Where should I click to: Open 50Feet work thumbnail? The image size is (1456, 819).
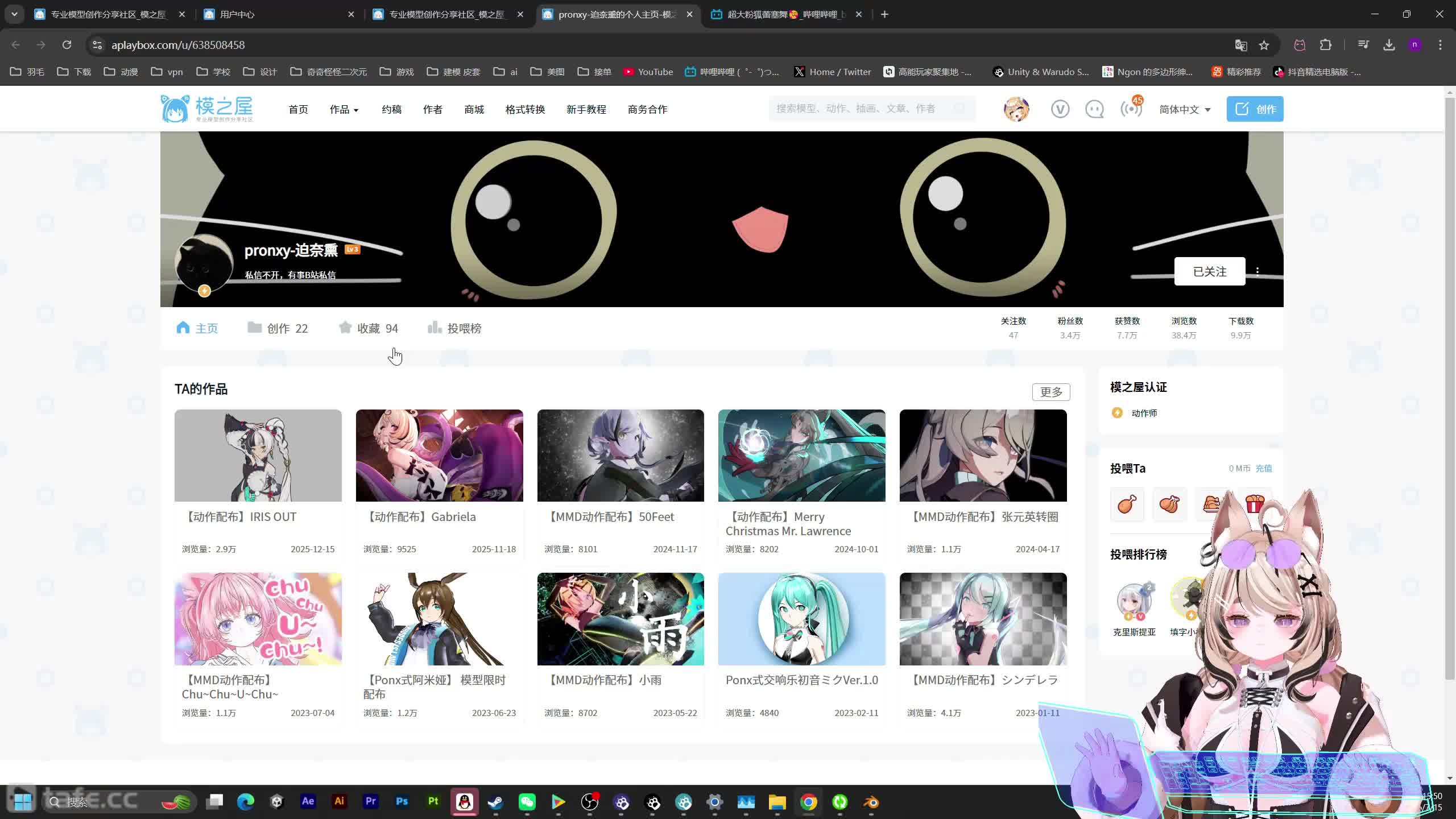[x=621, y=456]
